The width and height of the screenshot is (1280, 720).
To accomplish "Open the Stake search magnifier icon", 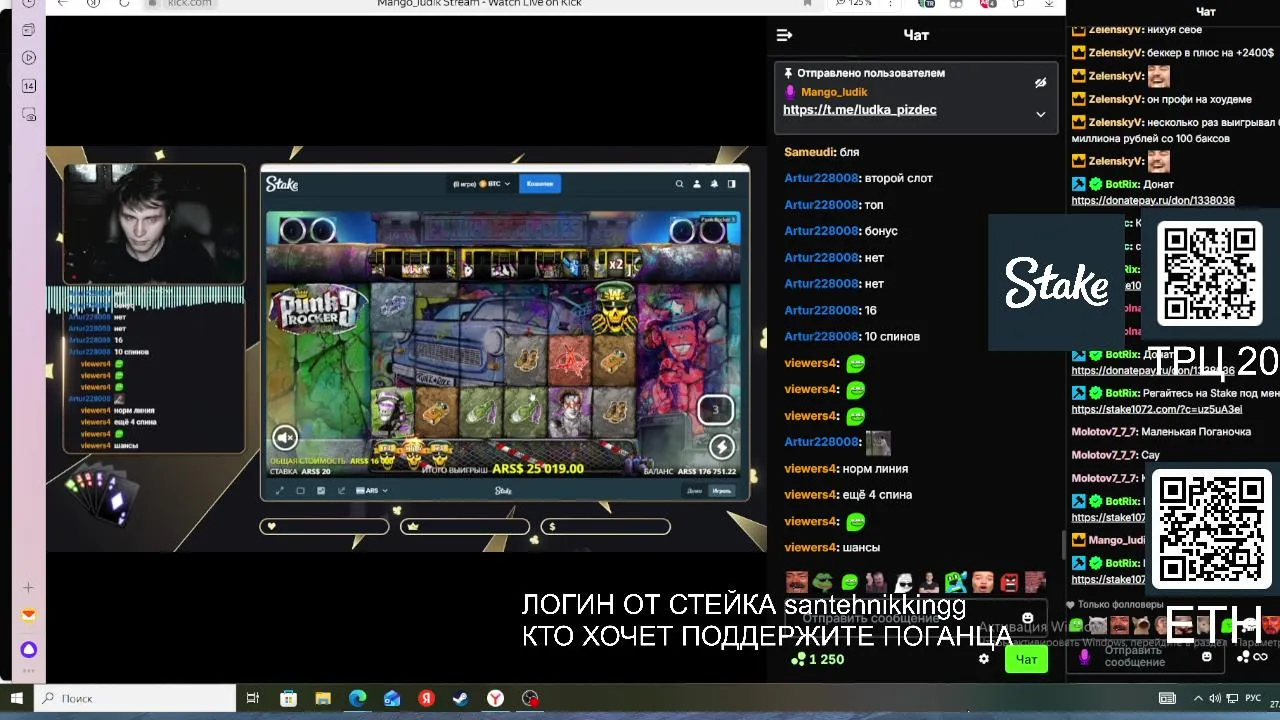I will coord(679,184).
